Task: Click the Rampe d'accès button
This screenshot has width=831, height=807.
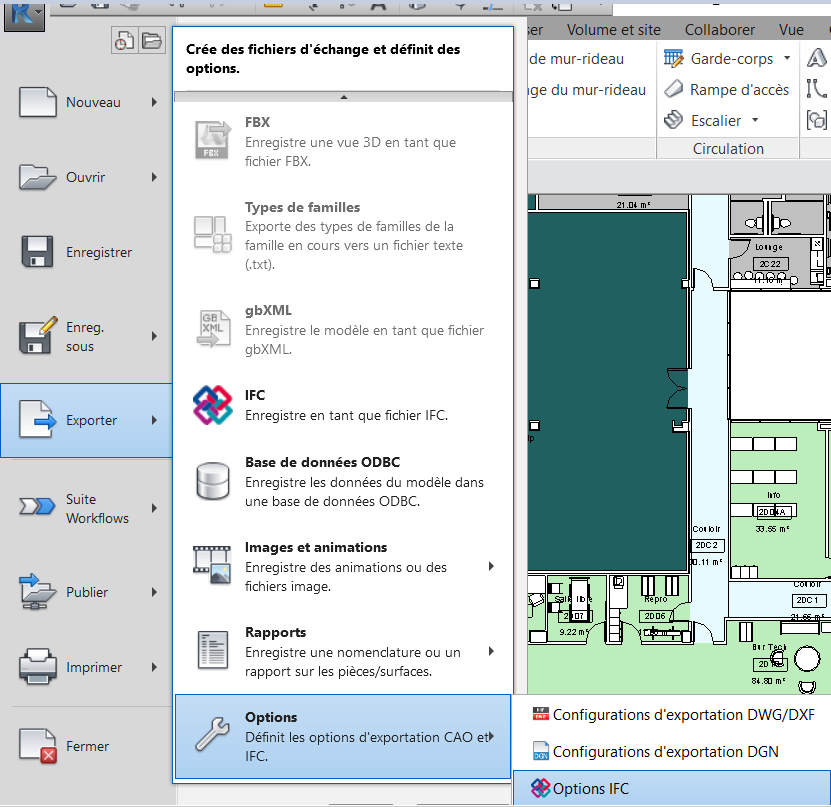Action: (x=727, y=90)
